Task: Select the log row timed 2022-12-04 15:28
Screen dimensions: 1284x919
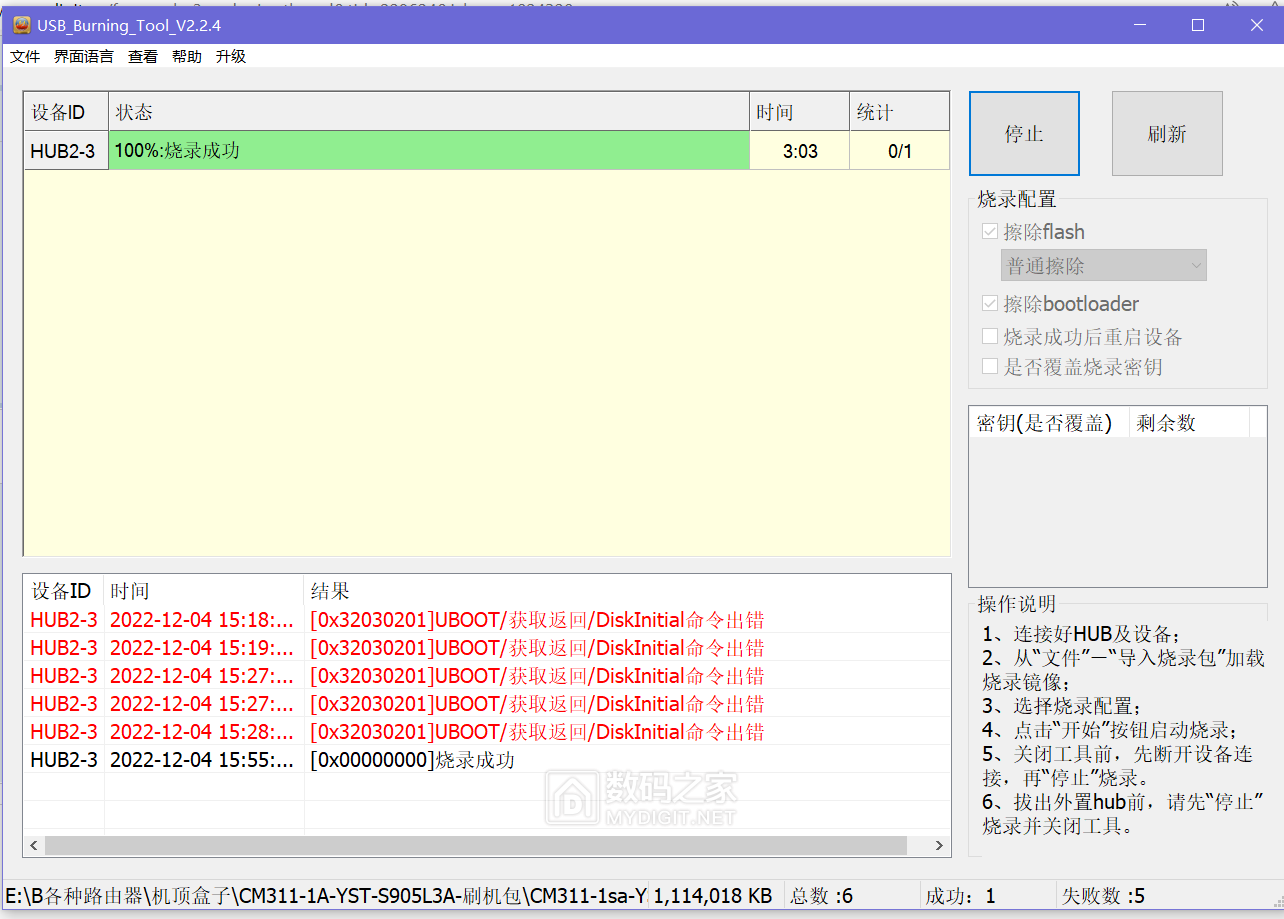Action: click(487, 732)
